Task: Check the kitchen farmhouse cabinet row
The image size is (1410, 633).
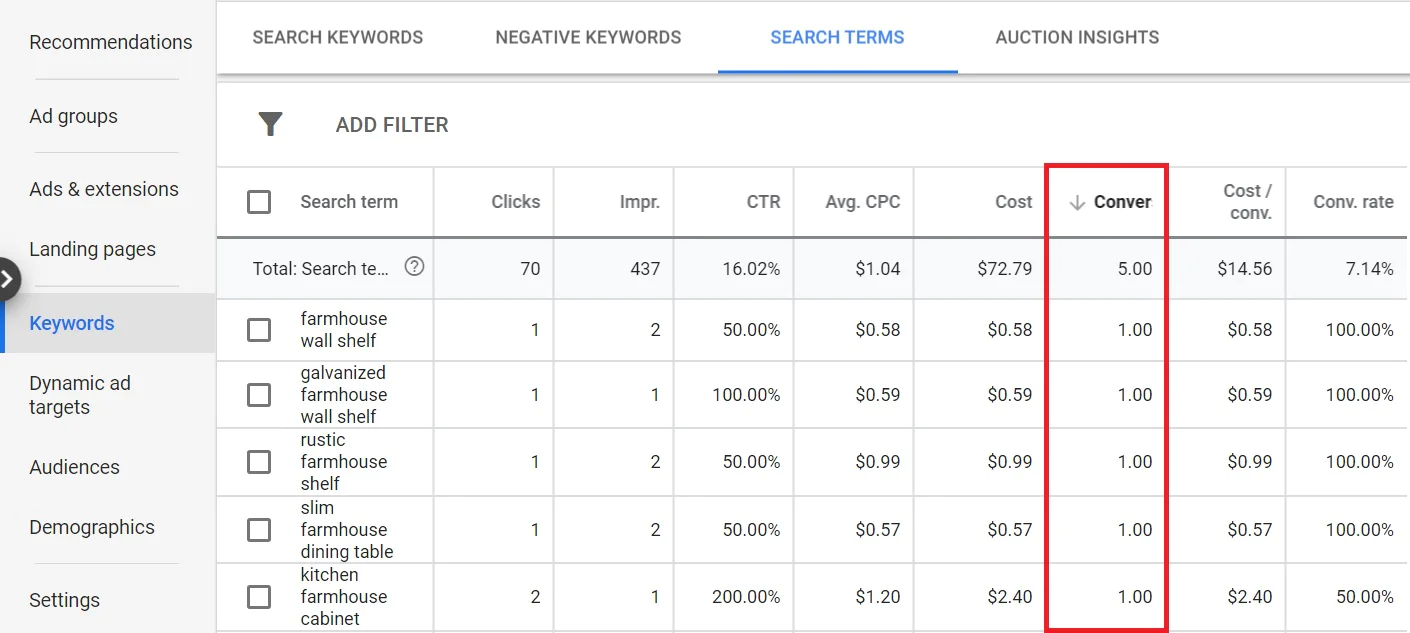Action: (259, 596)
